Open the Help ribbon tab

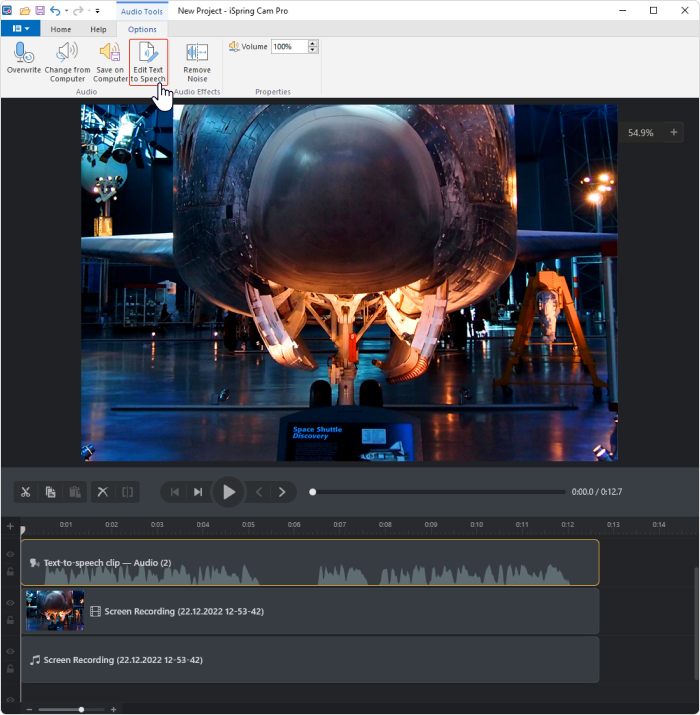tap(98, 29)
